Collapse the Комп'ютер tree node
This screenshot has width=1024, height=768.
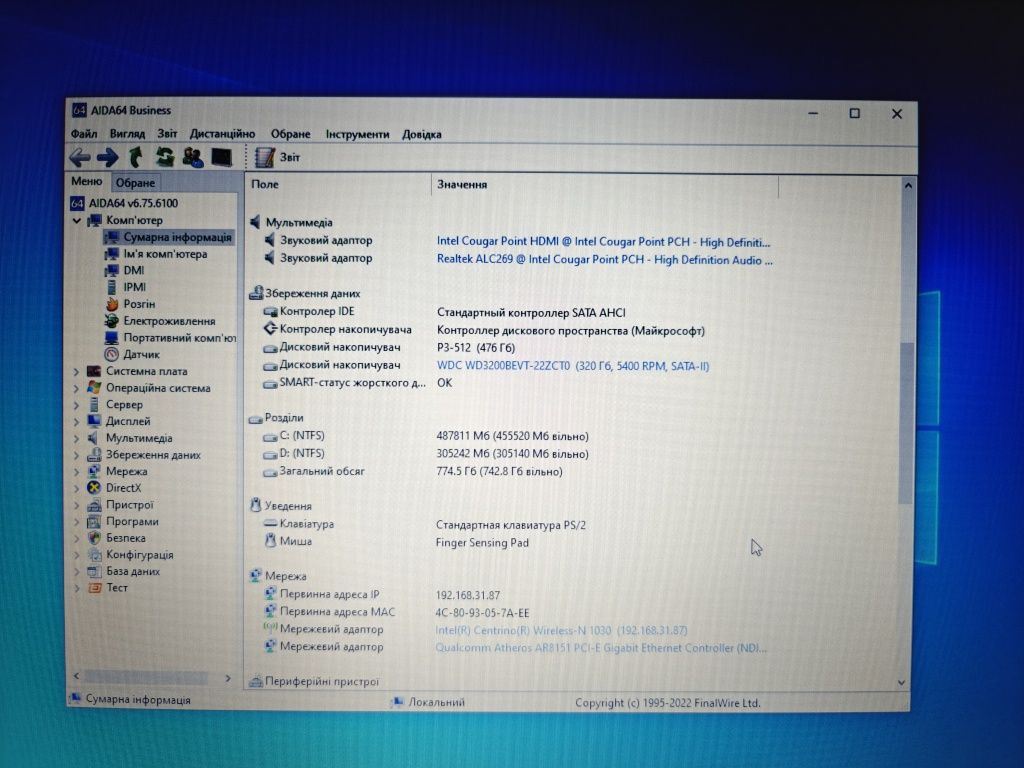[x=76, y=221]
